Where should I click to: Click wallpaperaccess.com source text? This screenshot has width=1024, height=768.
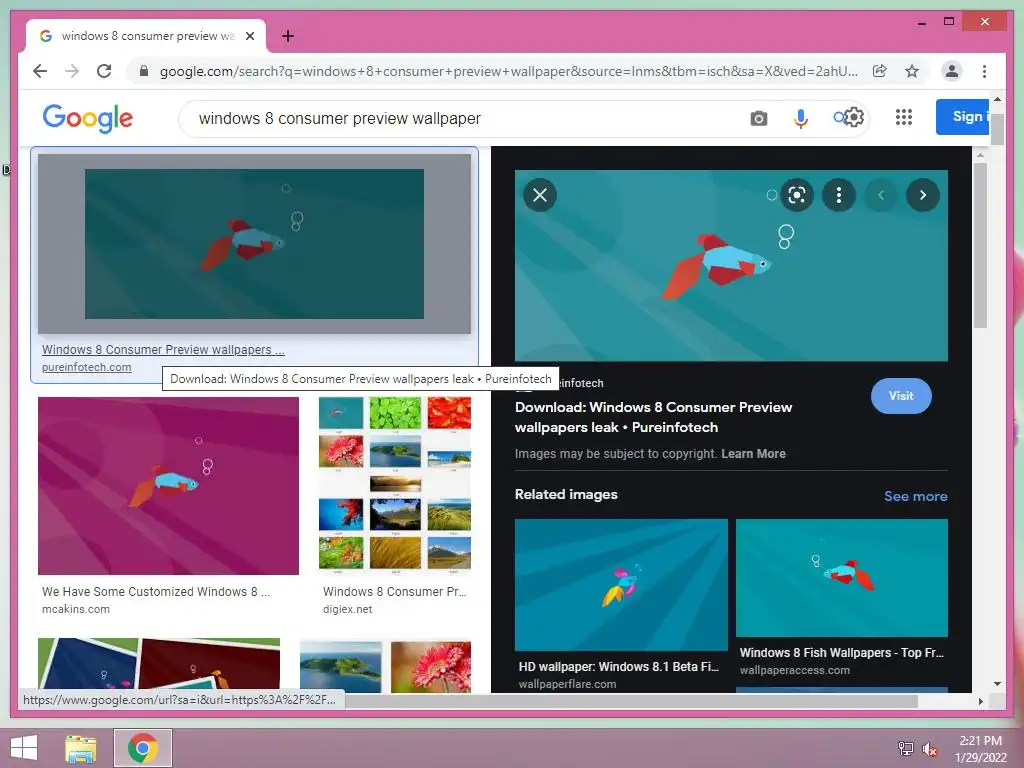[795, 670]
